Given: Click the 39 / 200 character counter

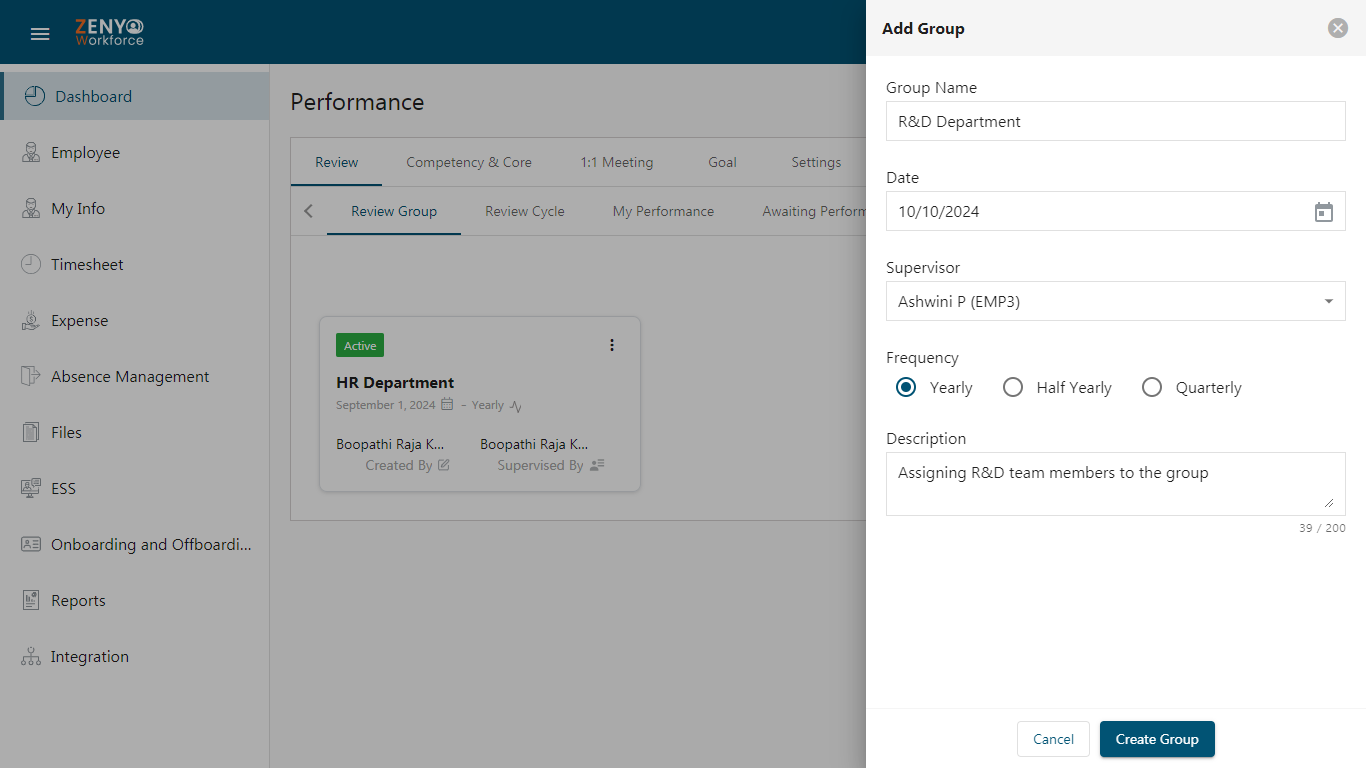Looking at the screenshot, I should pyautogui.click(x=1322, y=528).
